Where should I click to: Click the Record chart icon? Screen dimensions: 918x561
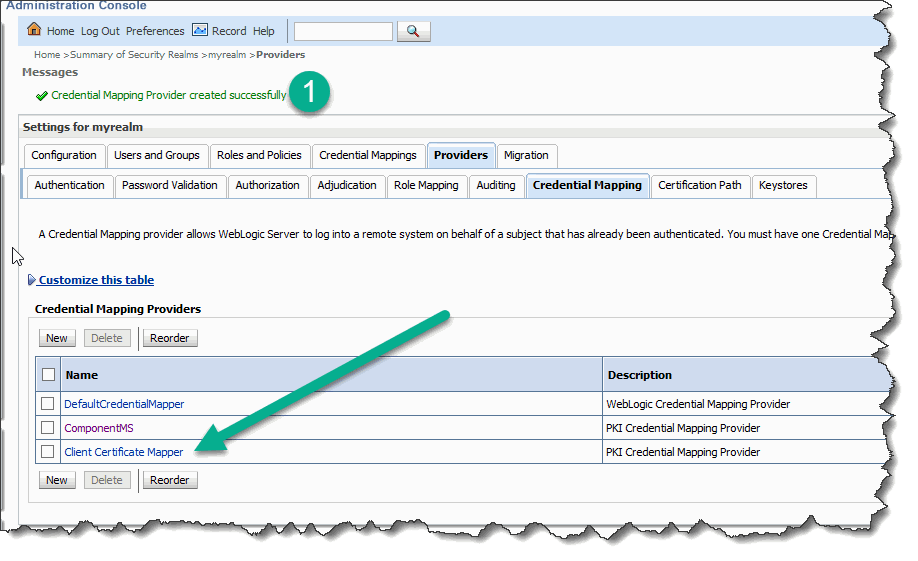tap(200, 30)
